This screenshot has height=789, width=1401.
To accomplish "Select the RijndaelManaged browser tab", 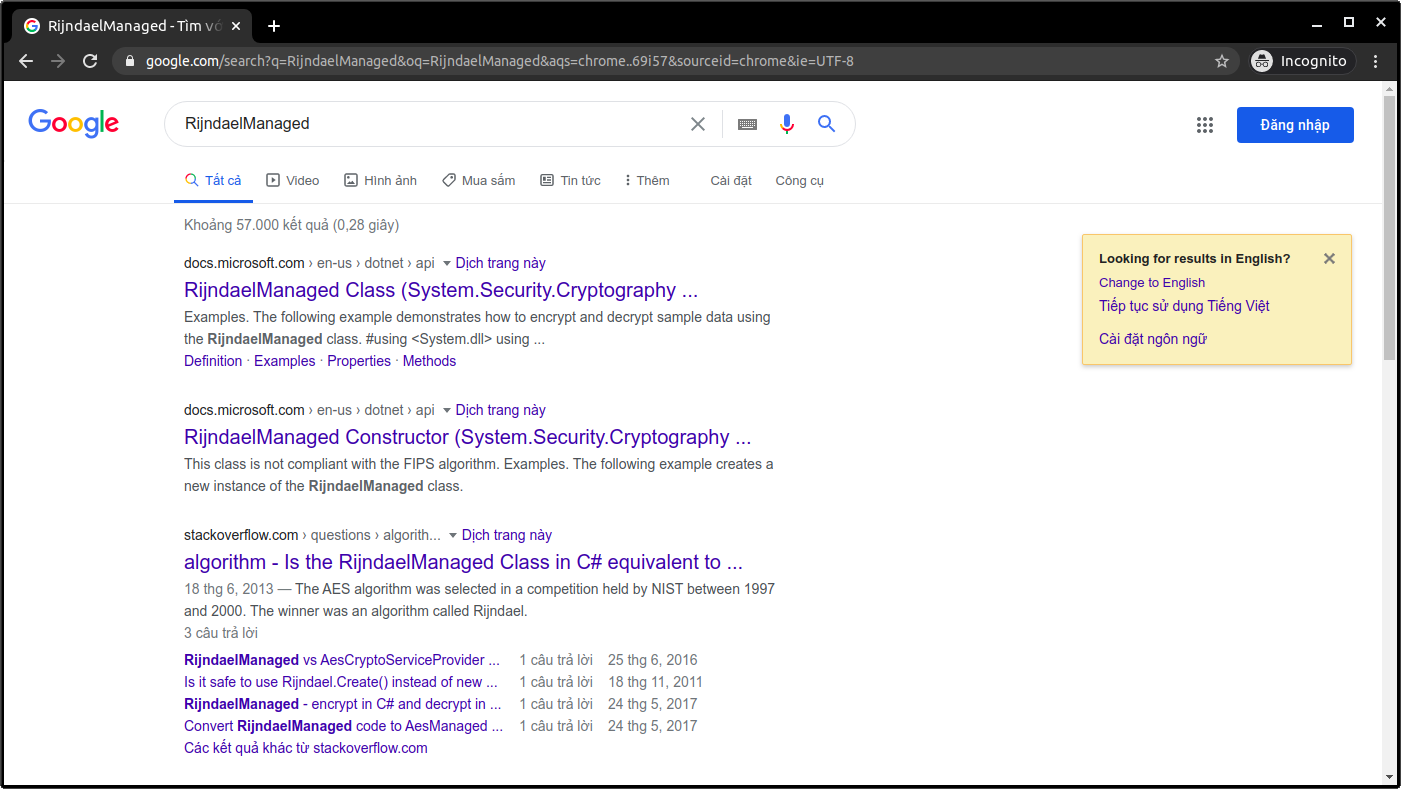I will (134, 26).
